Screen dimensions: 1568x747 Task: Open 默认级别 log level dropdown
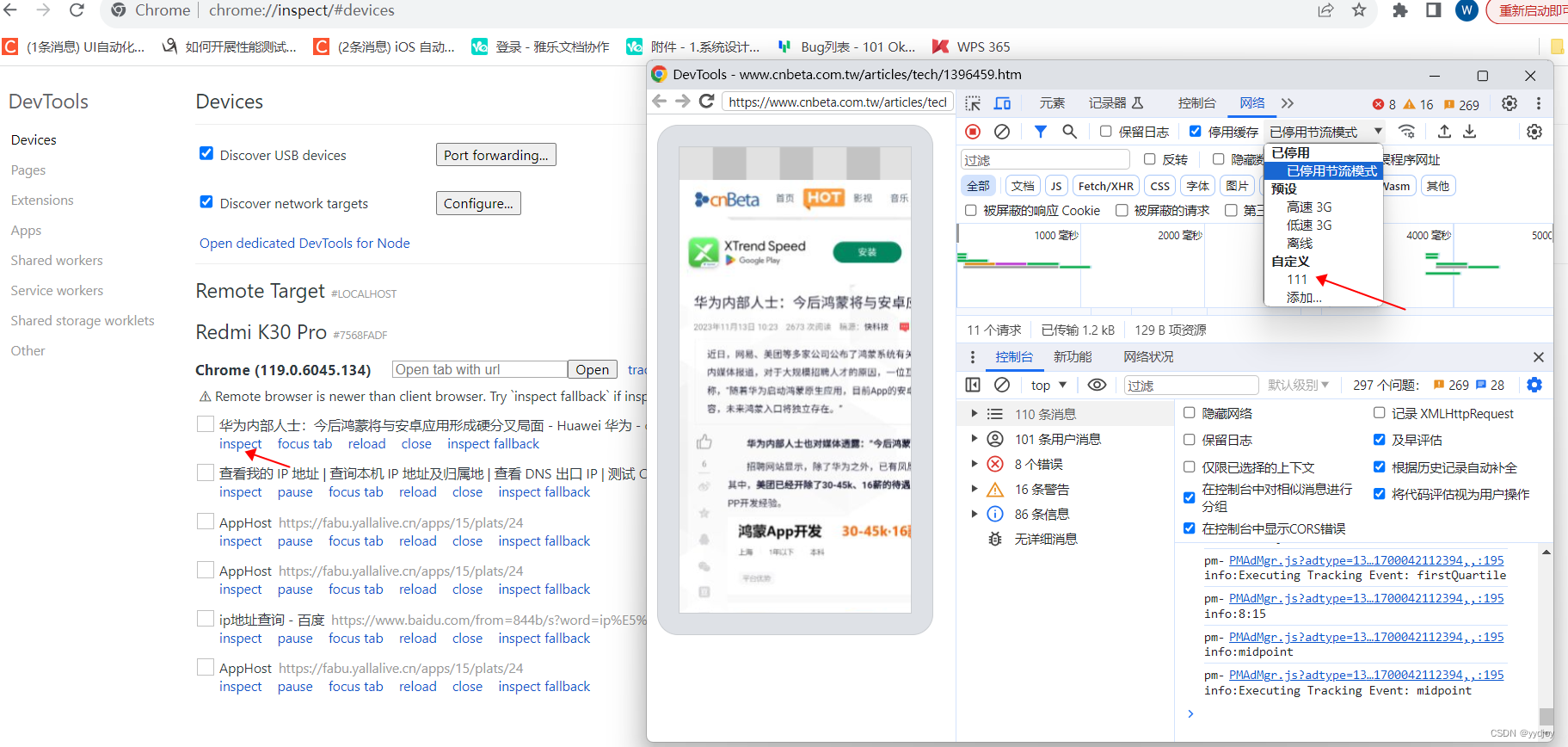click(x=1298, y=385)
